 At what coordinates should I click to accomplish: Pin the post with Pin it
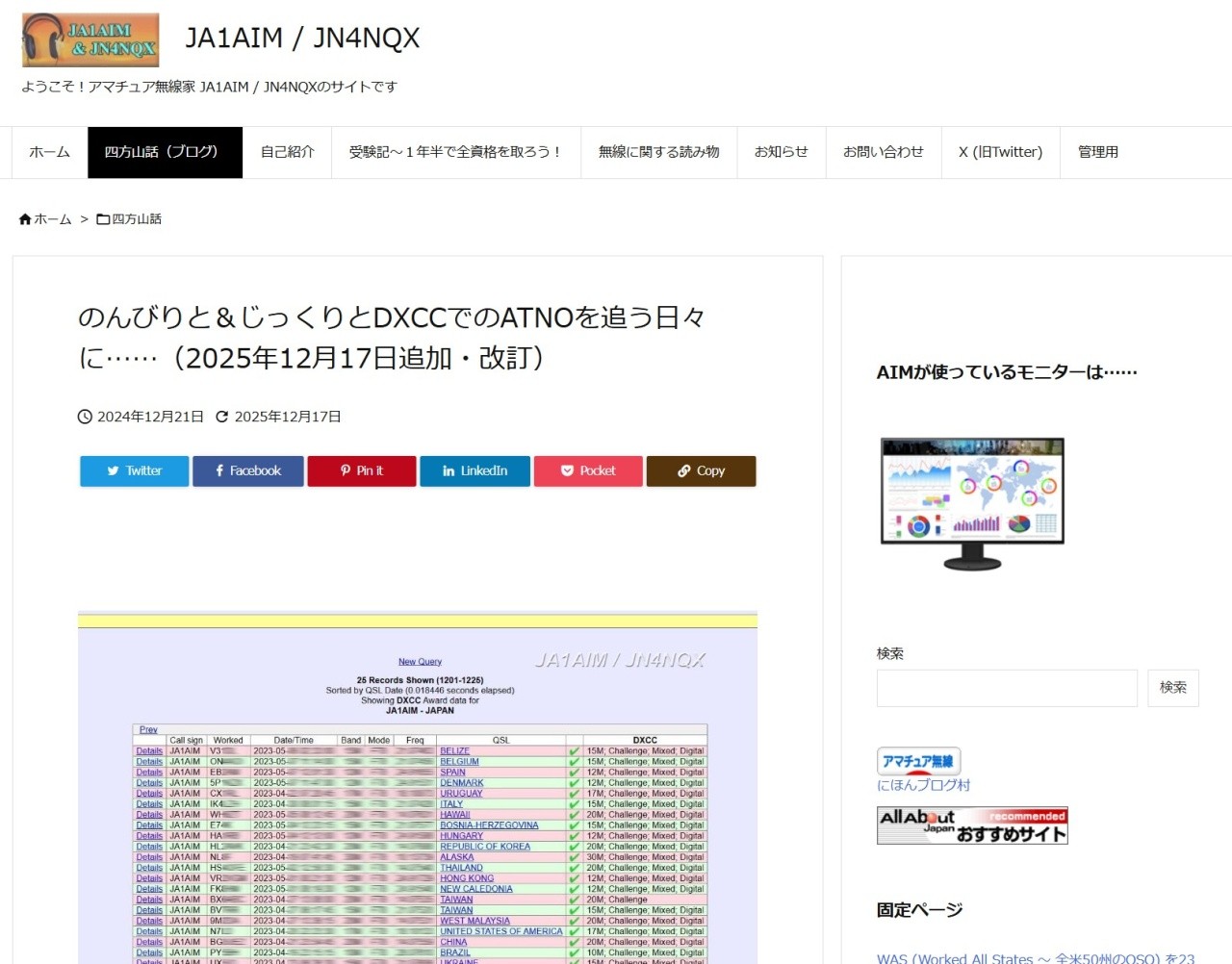(x=361, y=471)
